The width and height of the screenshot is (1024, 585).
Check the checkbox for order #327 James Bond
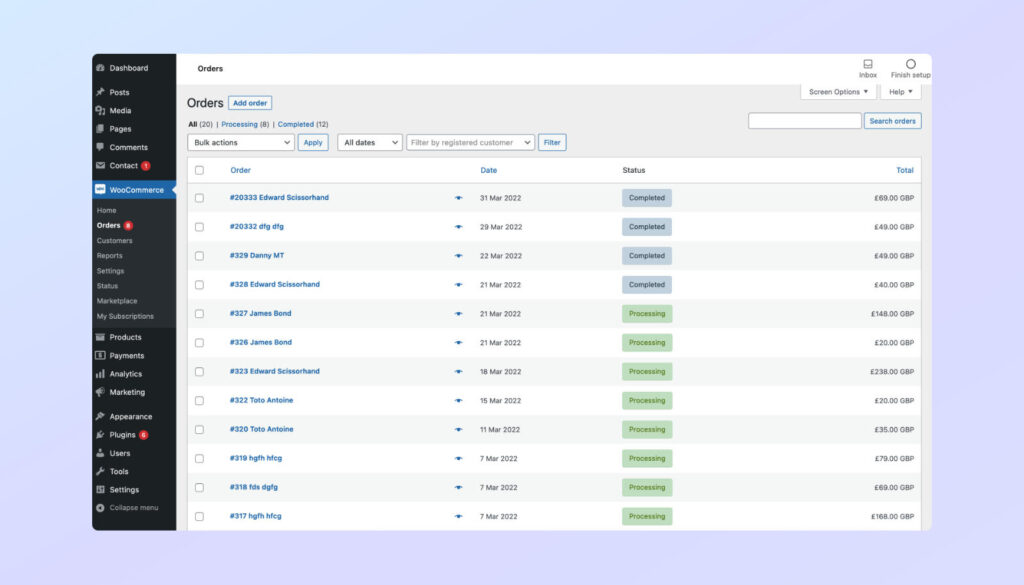point(198,313)
